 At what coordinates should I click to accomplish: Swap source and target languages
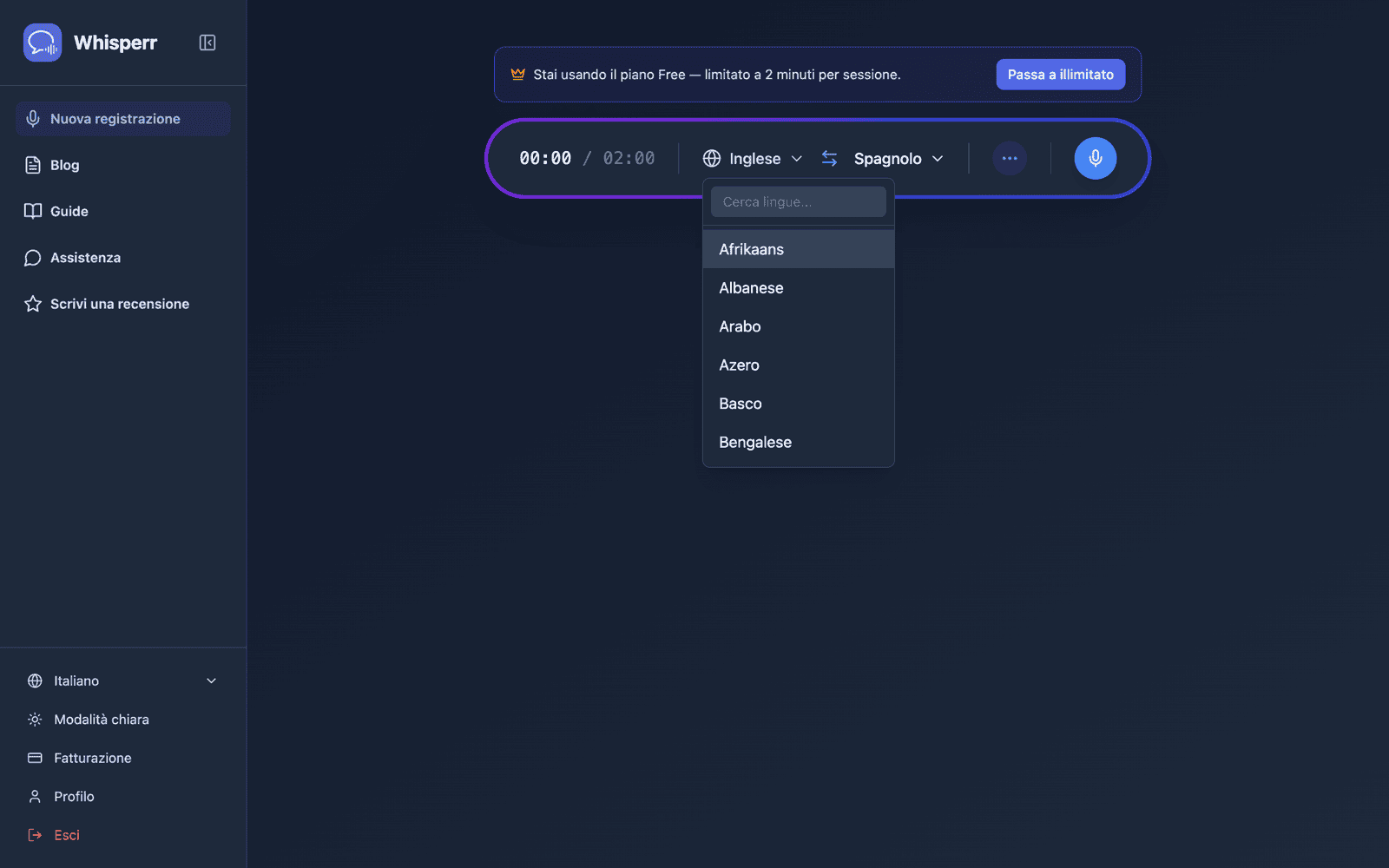[x=829, y=158]
